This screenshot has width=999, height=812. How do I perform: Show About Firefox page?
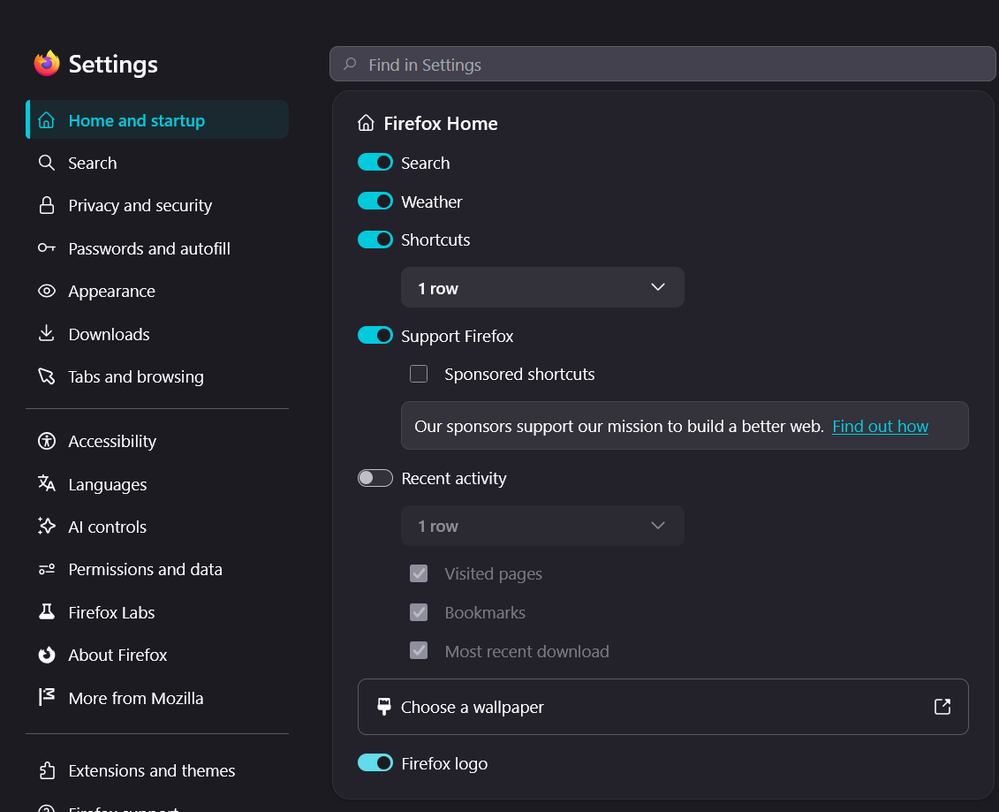pyautogui.click(x=157, y=655)
